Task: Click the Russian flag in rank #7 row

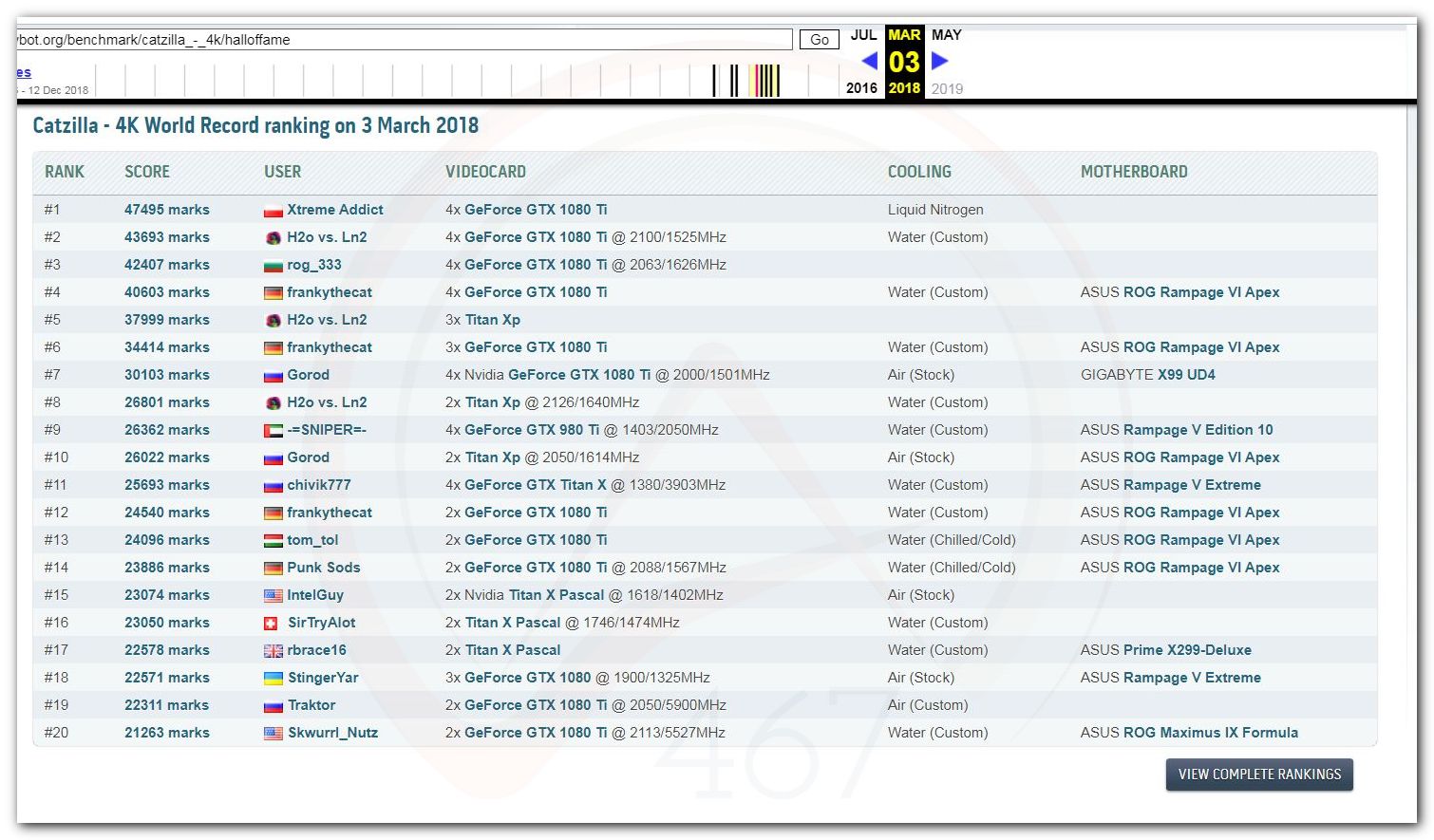Action: click(273, 376)
